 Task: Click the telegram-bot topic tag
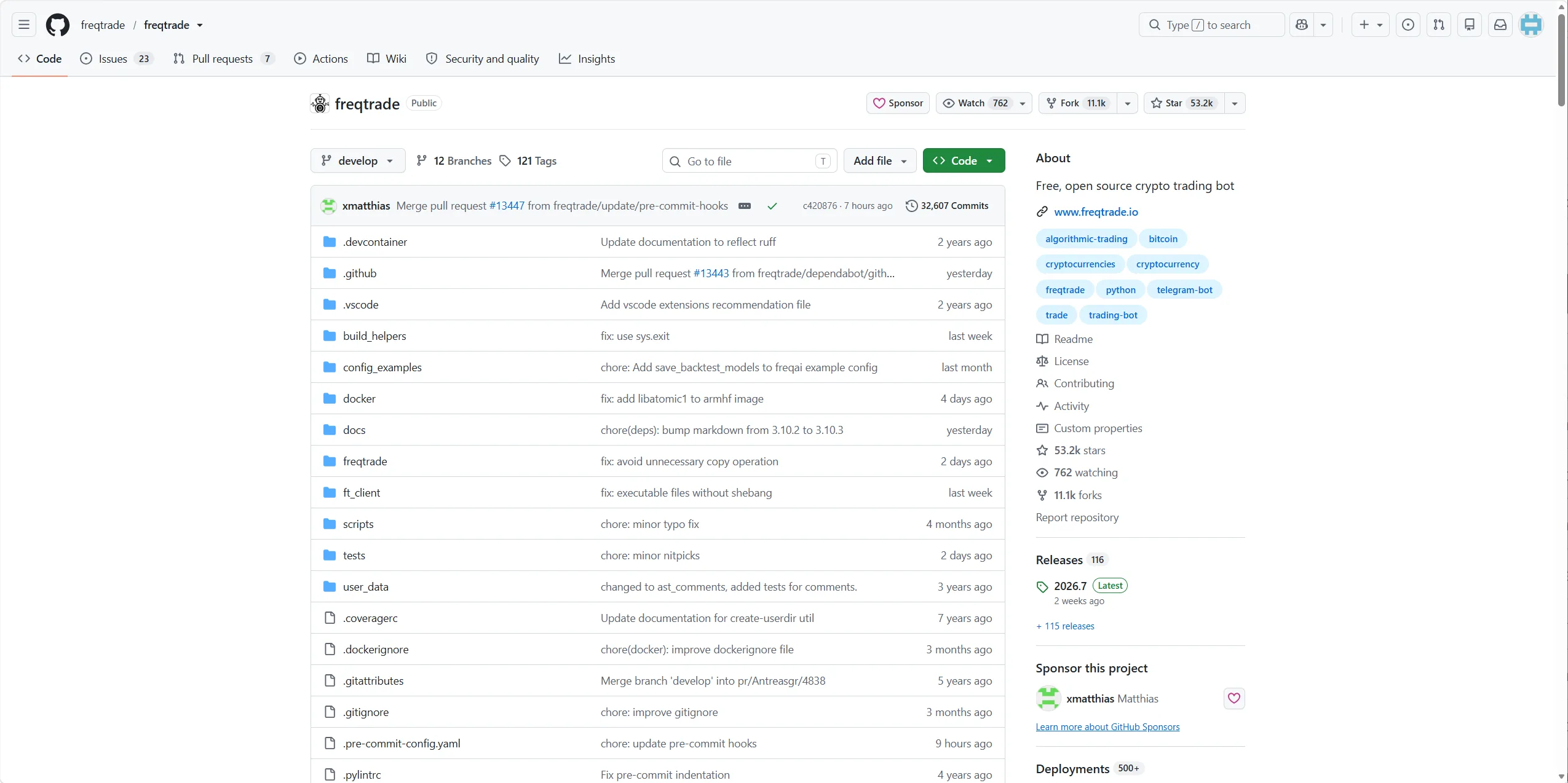point(1184,289)
